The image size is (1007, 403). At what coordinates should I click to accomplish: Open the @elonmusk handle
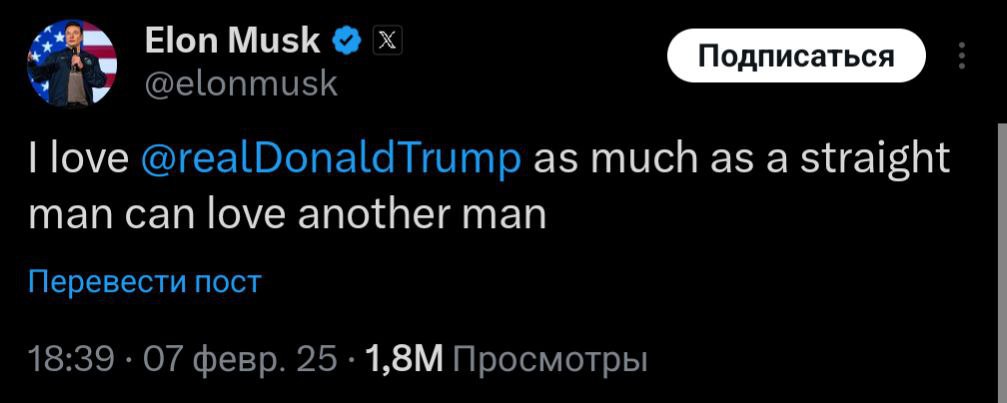(241, 83)
